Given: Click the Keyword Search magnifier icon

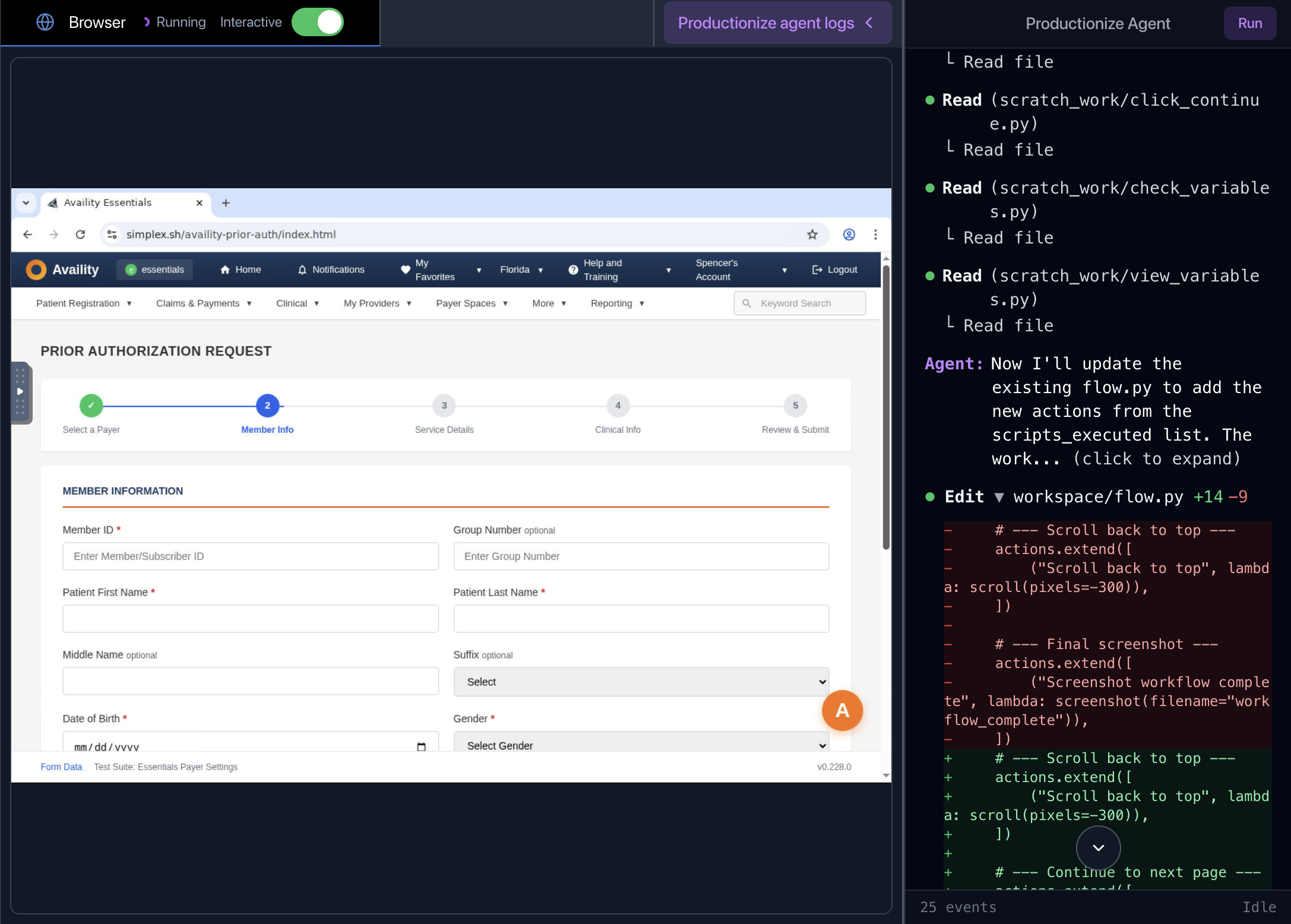Looking at the screenshot, I should click(747, 303).
